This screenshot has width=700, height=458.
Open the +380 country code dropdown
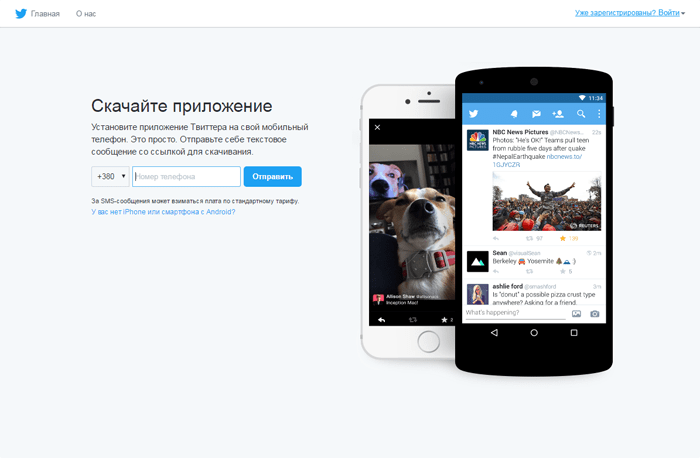pyautogui.click(x=110, y=176)
